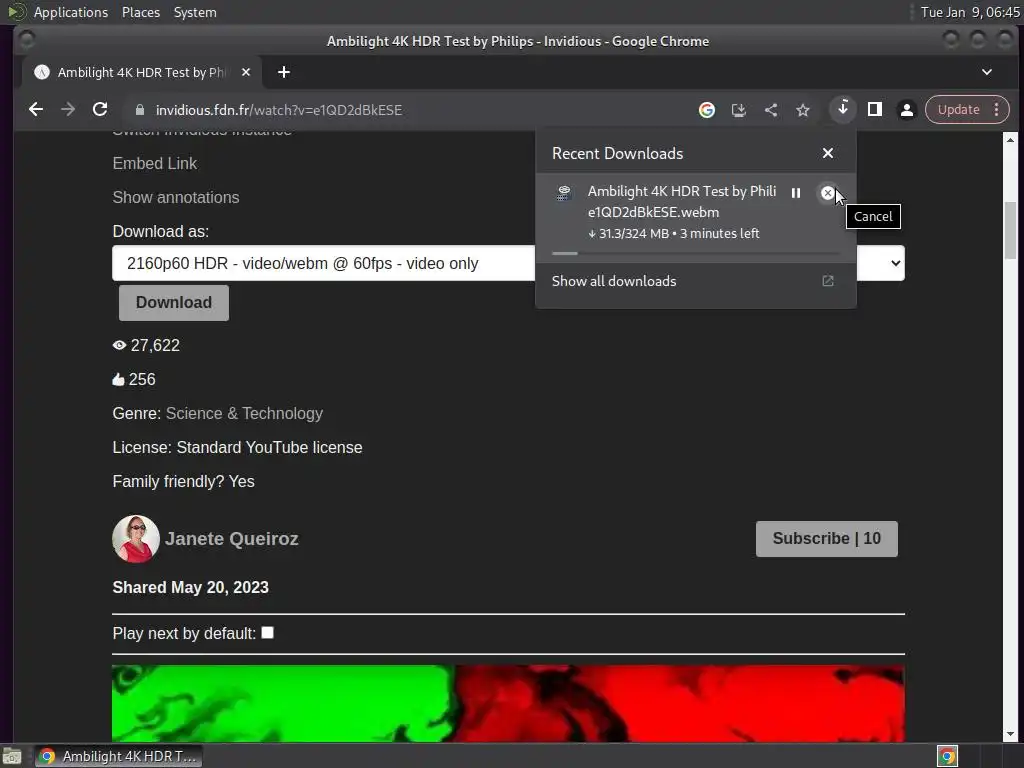Image resolution: width=1024 pixels, height=768 pixels.
Task: Open the Janete Queiroz channel name link
Action: [x=232, y=539]
